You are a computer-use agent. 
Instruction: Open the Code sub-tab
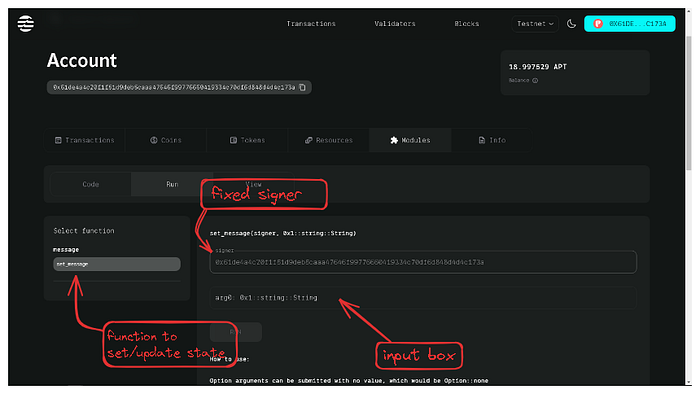[x=91, y=184]
